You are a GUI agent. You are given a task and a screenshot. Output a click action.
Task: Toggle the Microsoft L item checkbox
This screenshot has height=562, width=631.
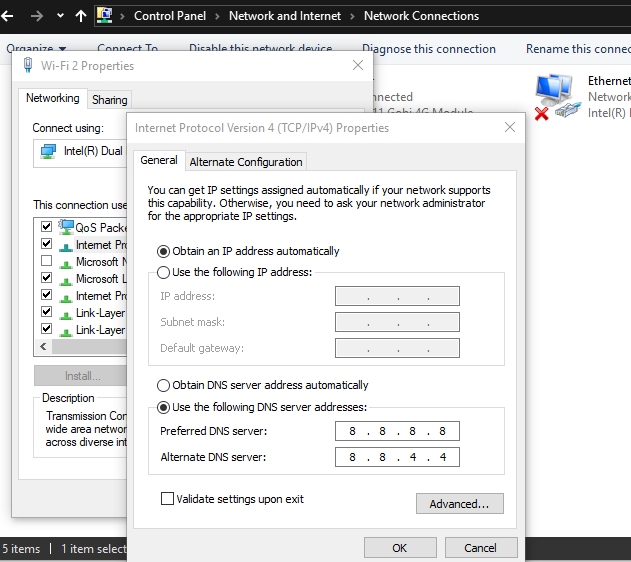coord(46,278)
